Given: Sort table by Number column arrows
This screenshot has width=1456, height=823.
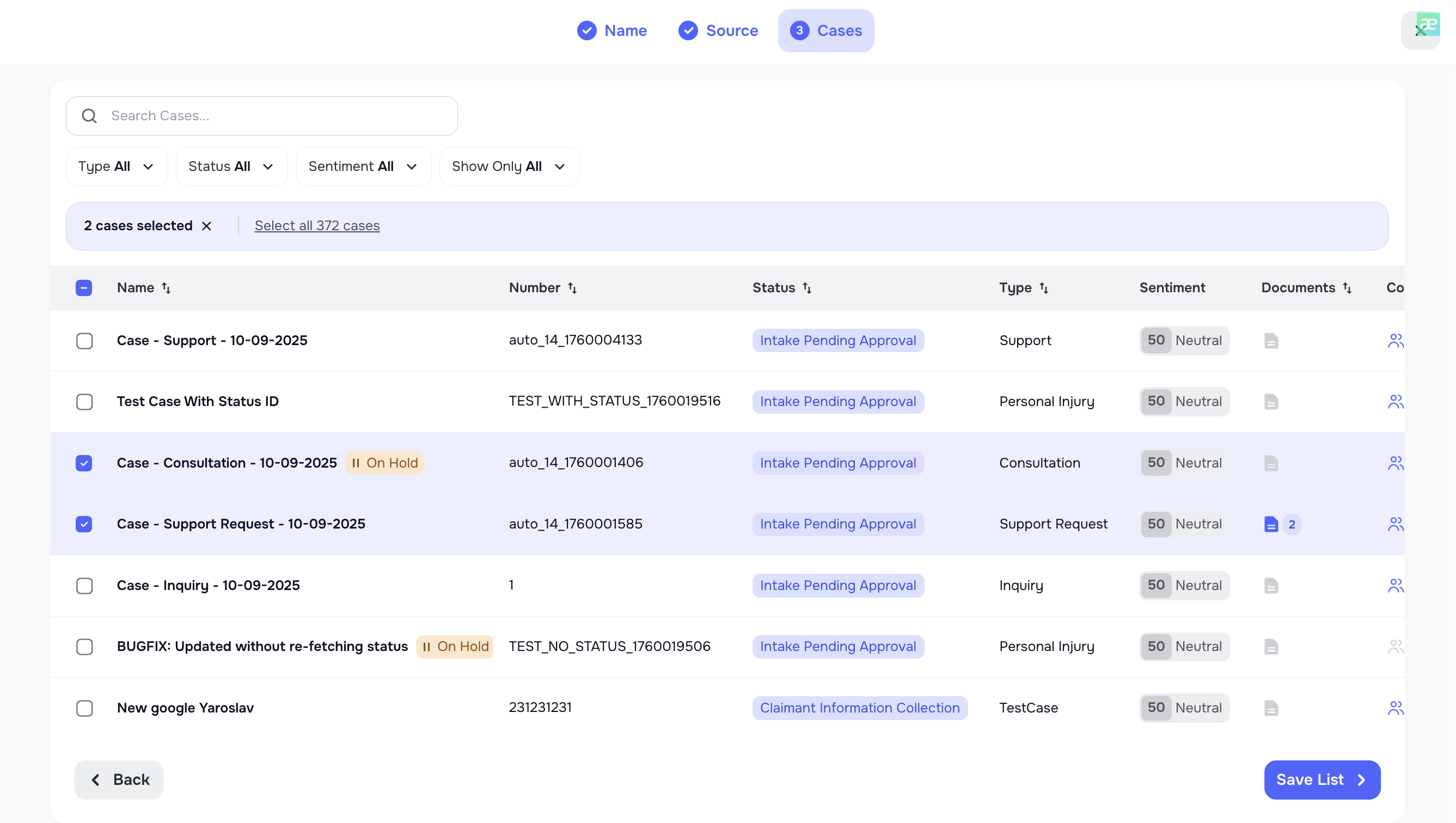Looking at the screenshot, I should 572,288.
